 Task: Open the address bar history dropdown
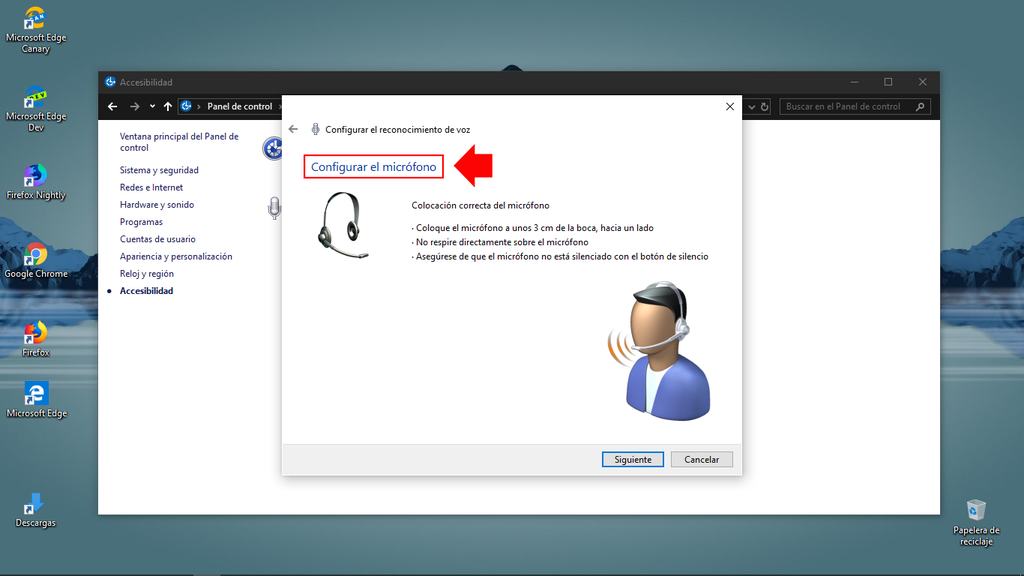pyautogui.click(x=752, y=106)
